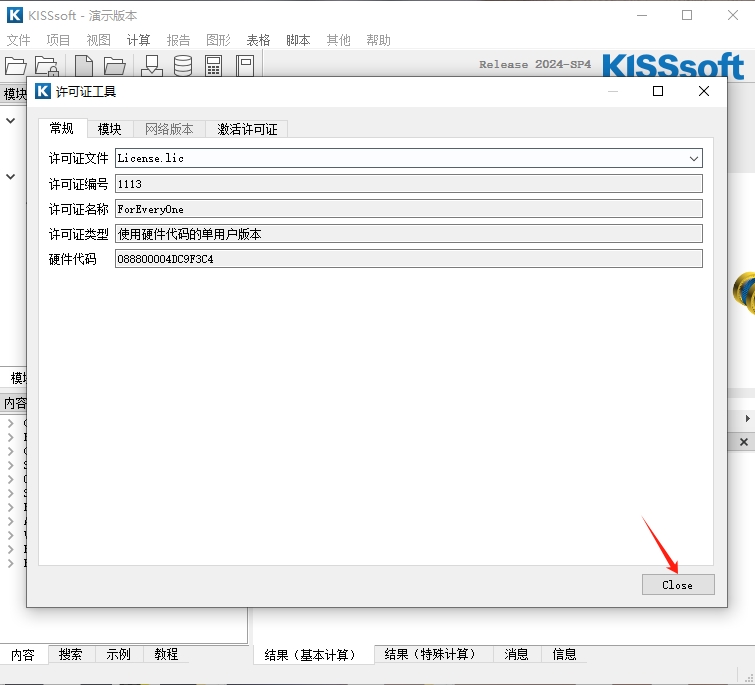This screenshot has height=685, width=755.
Task: Switch to the bottom 内容 tab
Action: coord(23,655)
